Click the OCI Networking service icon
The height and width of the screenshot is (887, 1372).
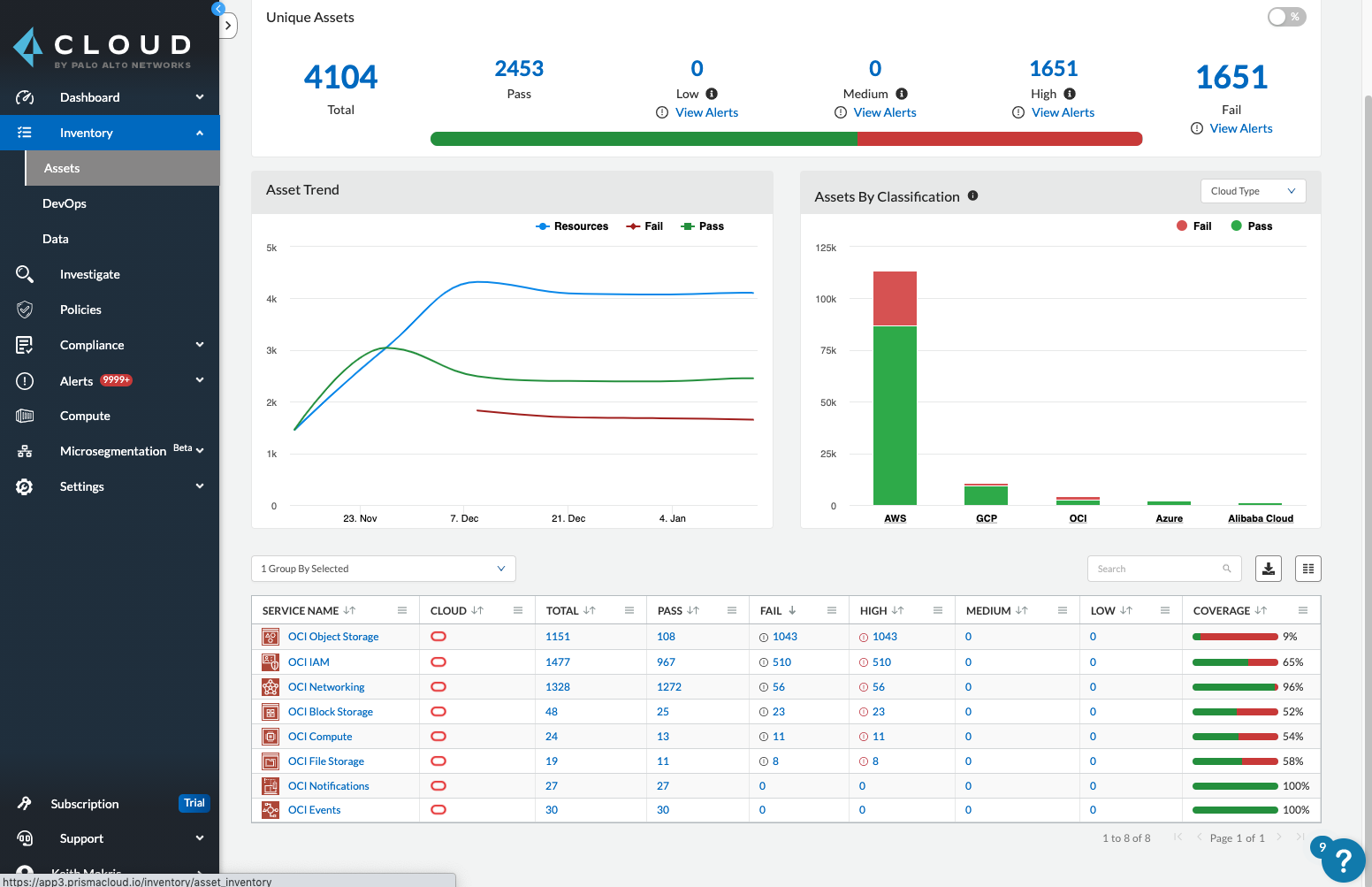[271, 686]
